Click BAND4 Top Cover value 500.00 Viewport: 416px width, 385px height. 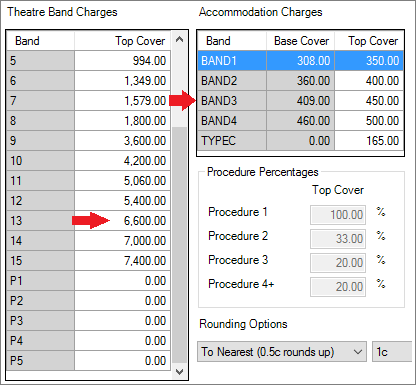[369, 121]
